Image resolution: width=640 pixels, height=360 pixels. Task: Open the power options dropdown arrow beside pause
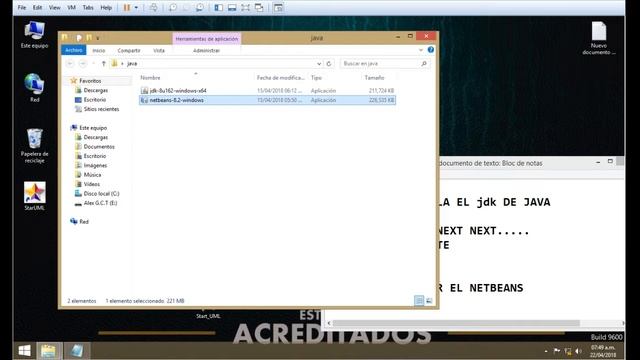click(x=136, y=7)
